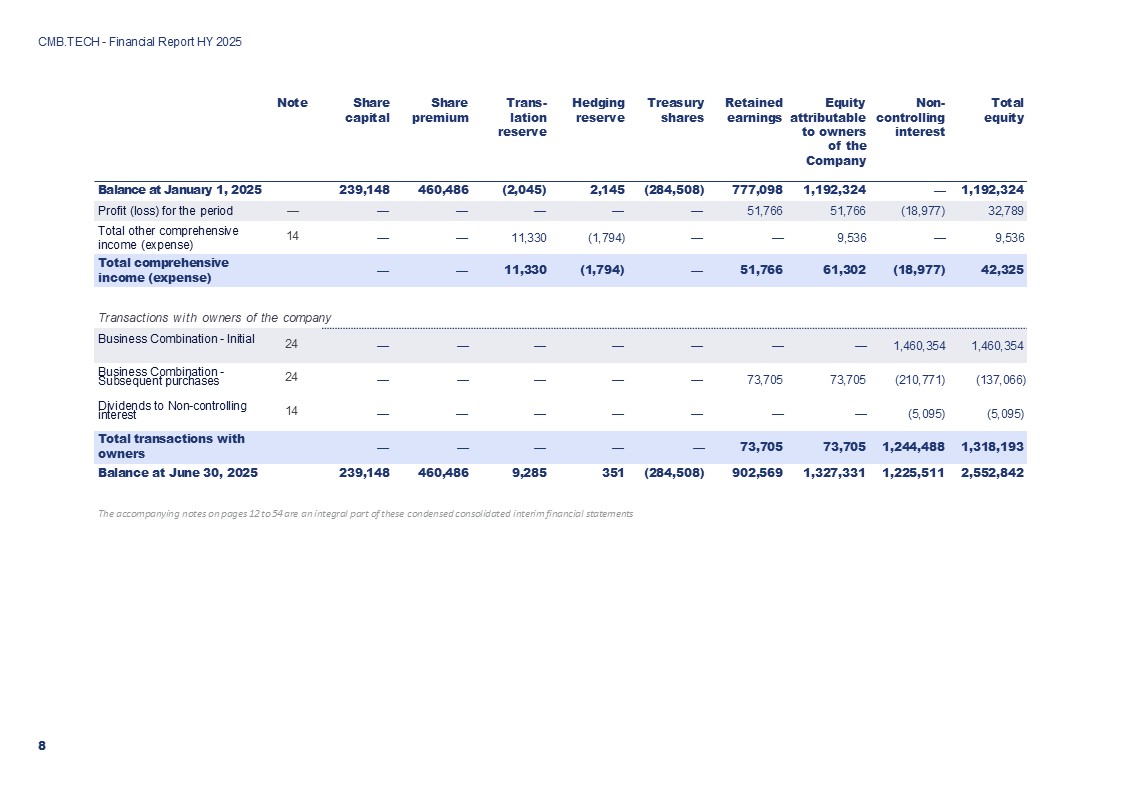This screenshot has height=797, width=1123.
Task: Select the 'Balance at January 1, 2025' row label
Action: (x=179, y=190)
